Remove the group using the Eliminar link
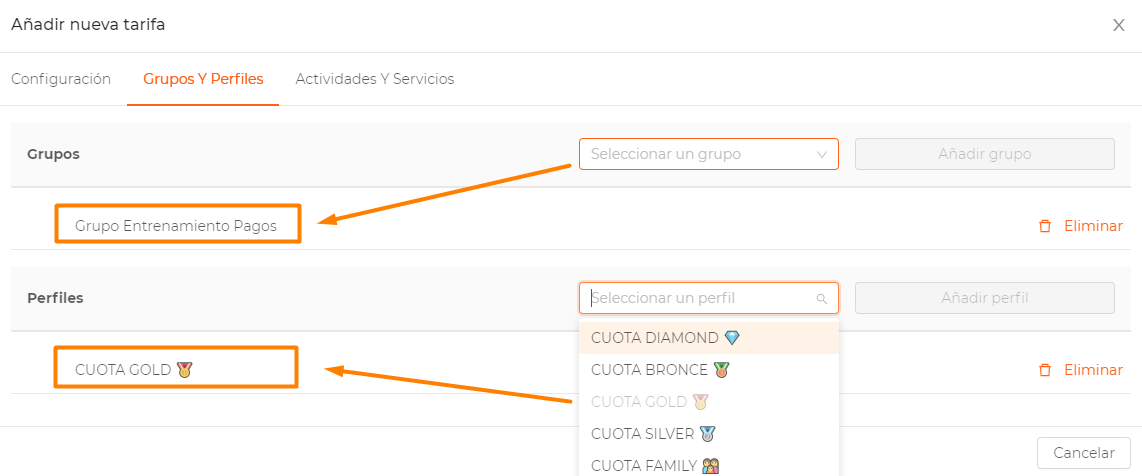 [x=1093, y=226]
